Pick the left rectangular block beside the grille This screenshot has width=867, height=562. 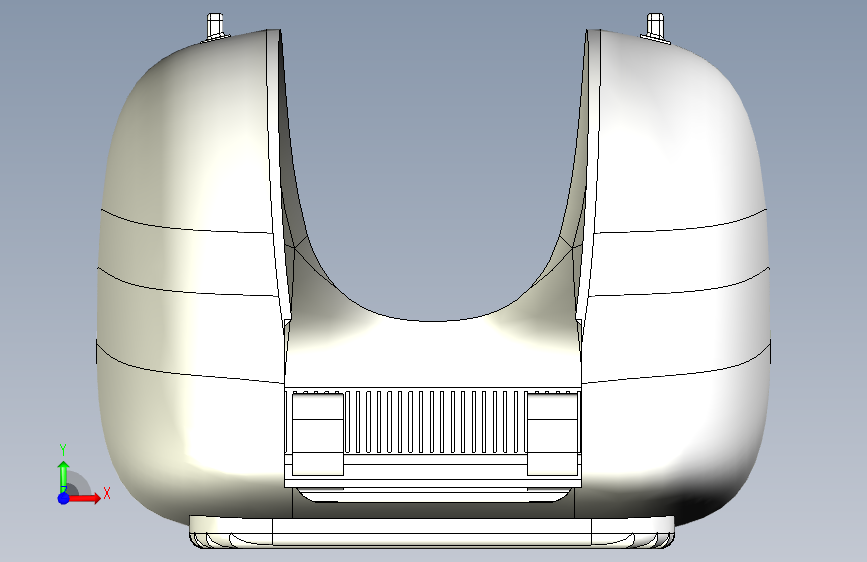coord(317,434)
